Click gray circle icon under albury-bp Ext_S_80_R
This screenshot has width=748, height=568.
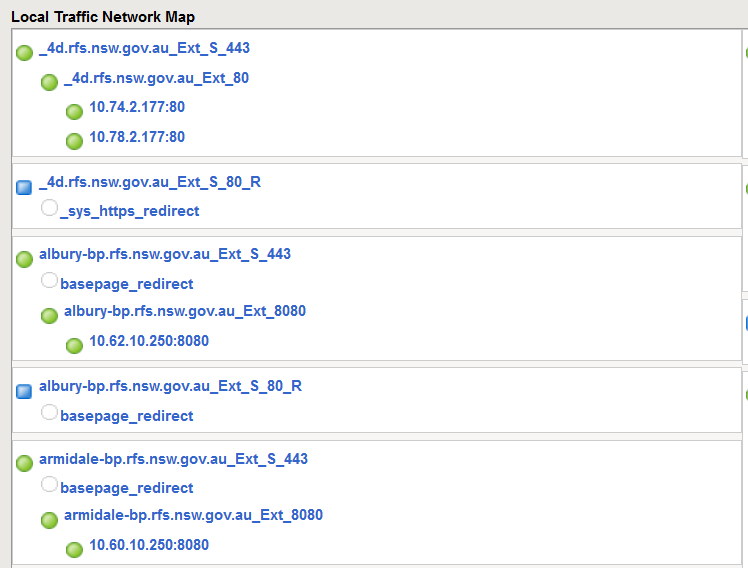pyautogui.click(x=49, y=412)
